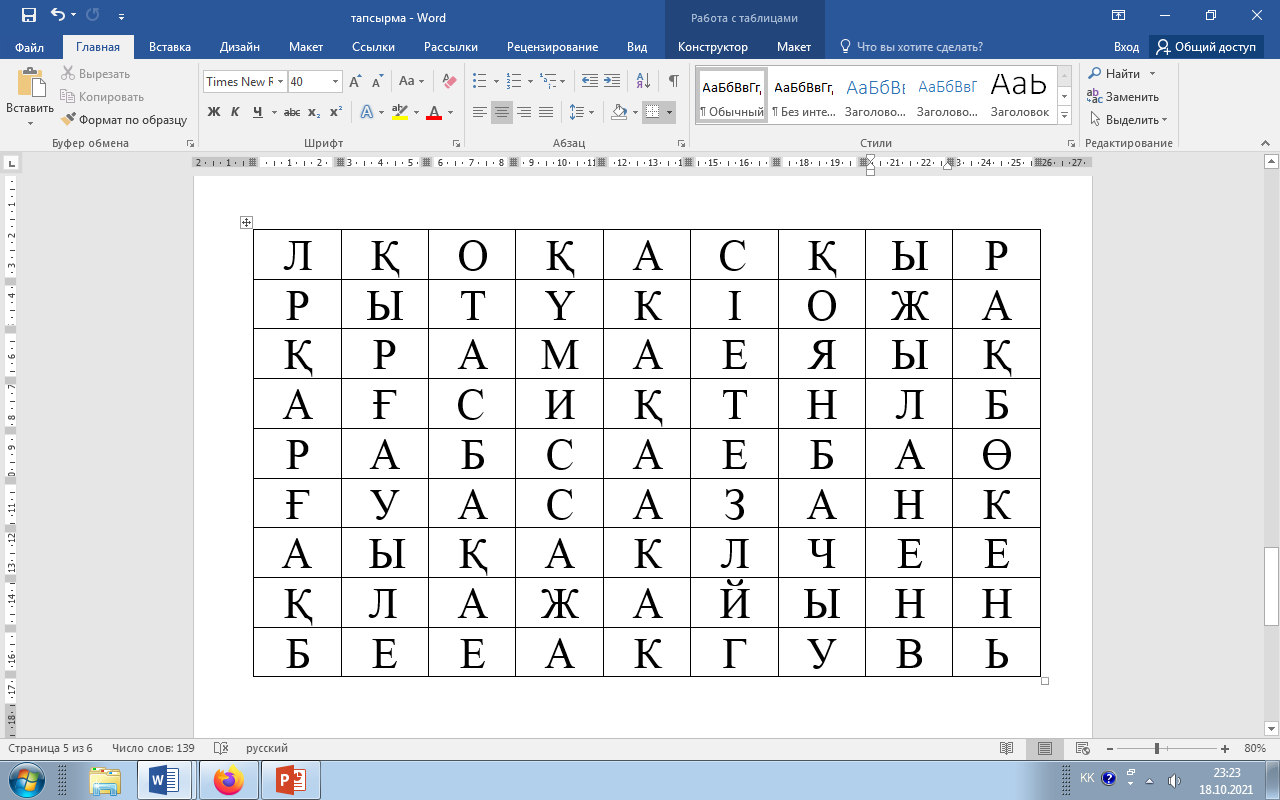1280x800 pixels.
Task: Click the table move handle icon
Action: click(247, 222)
